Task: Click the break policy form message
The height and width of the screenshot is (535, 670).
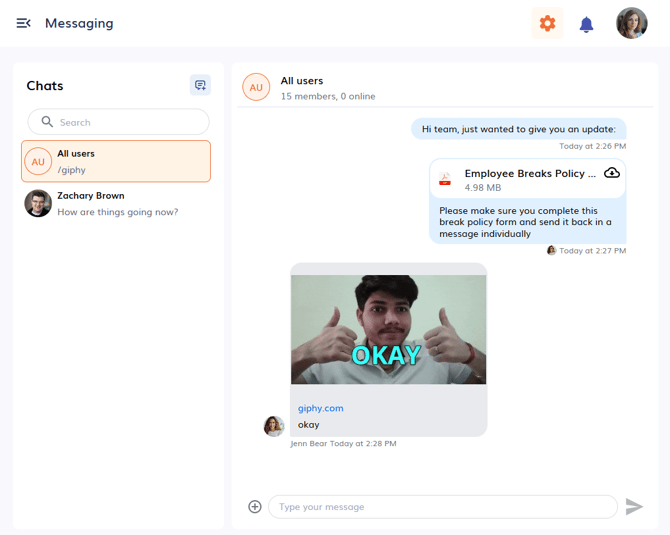Action: coord(527,222)
